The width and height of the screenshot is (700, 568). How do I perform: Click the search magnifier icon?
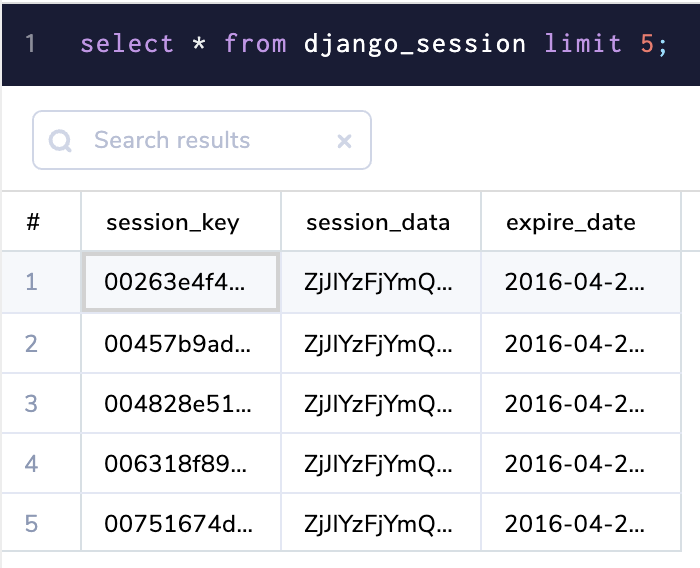click(x=60, y=141)
